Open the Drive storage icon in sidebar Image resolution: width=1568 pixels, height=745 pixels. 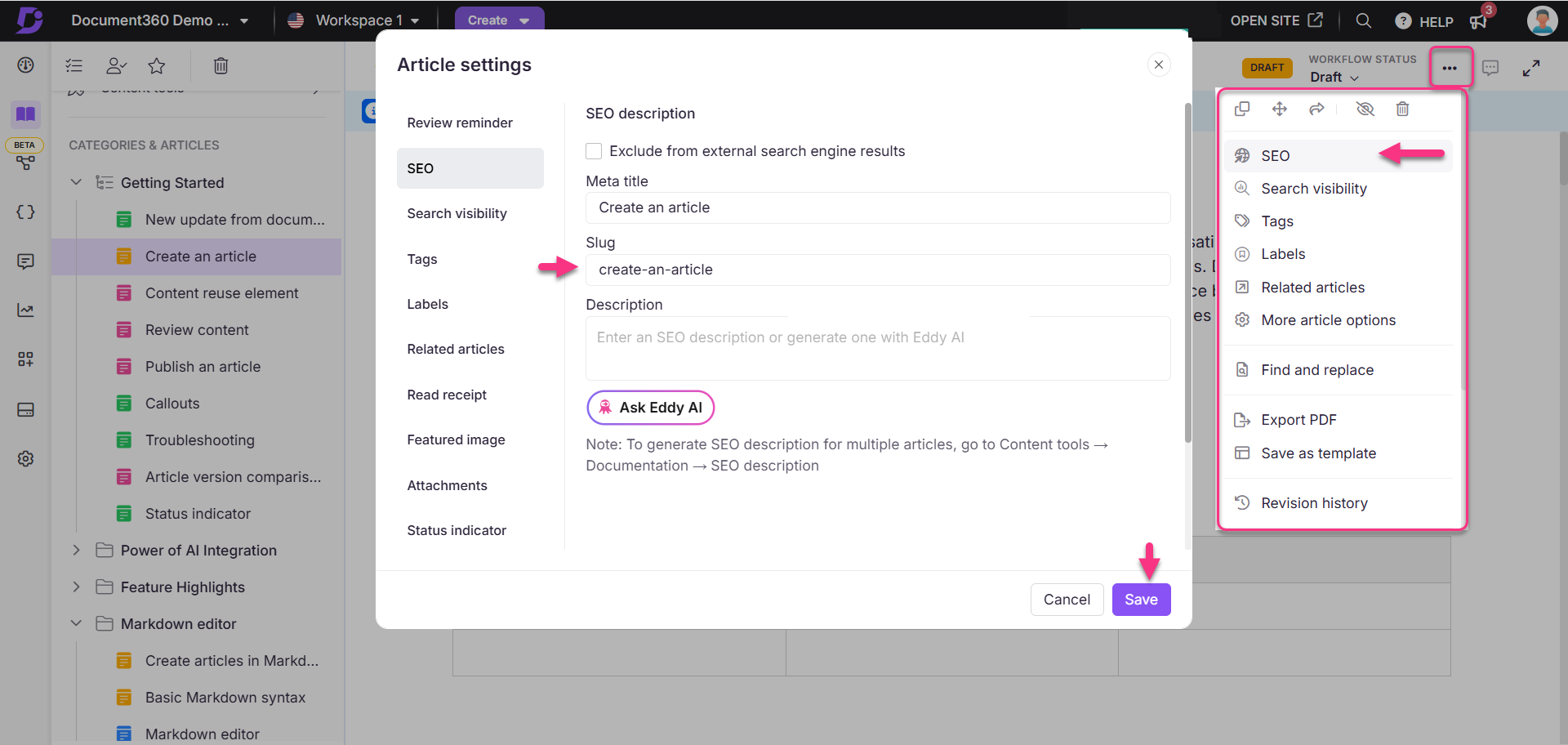[25, 409]
